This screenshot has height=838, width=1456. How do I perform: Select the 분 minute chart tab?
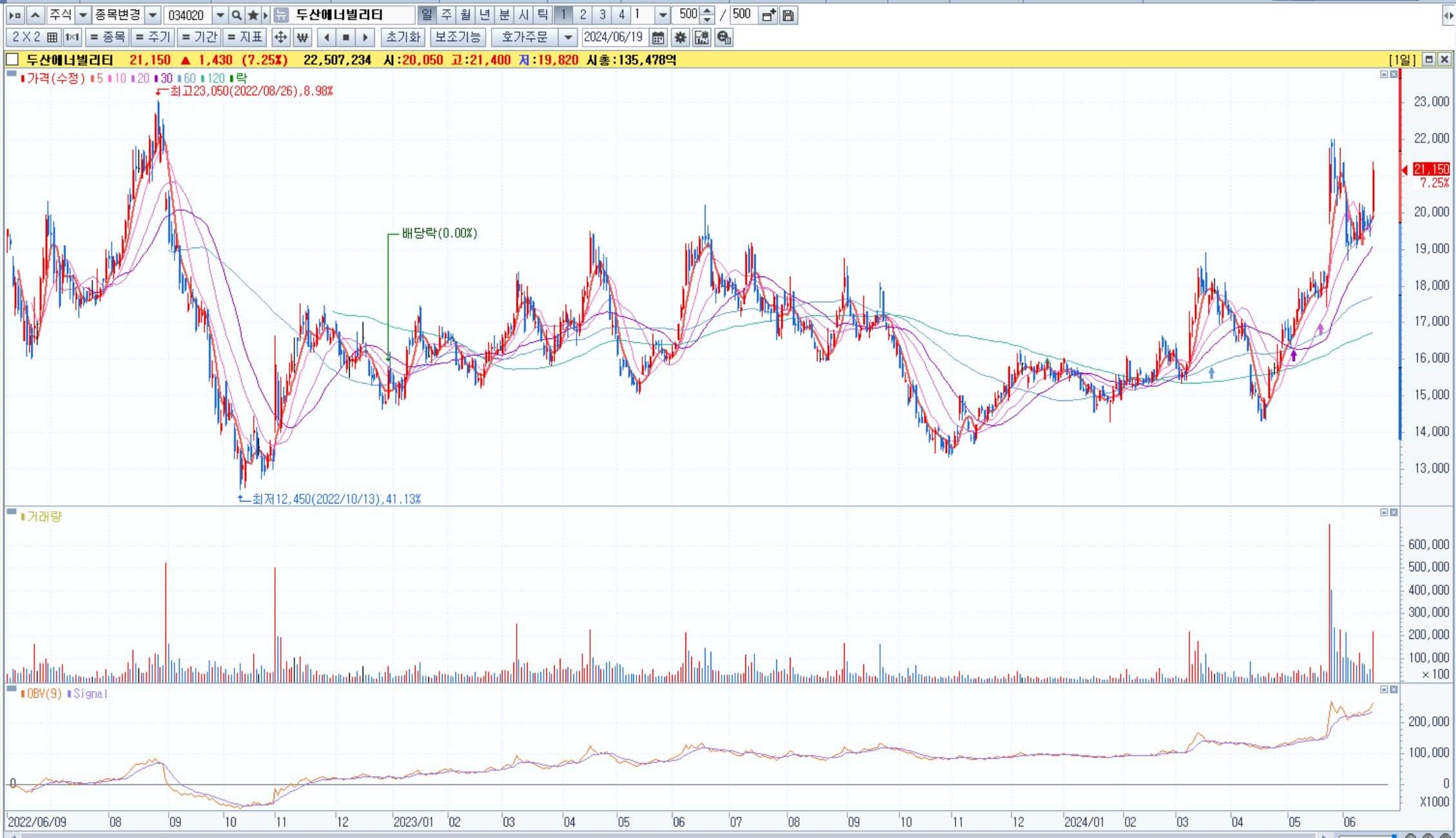point(504,15)
